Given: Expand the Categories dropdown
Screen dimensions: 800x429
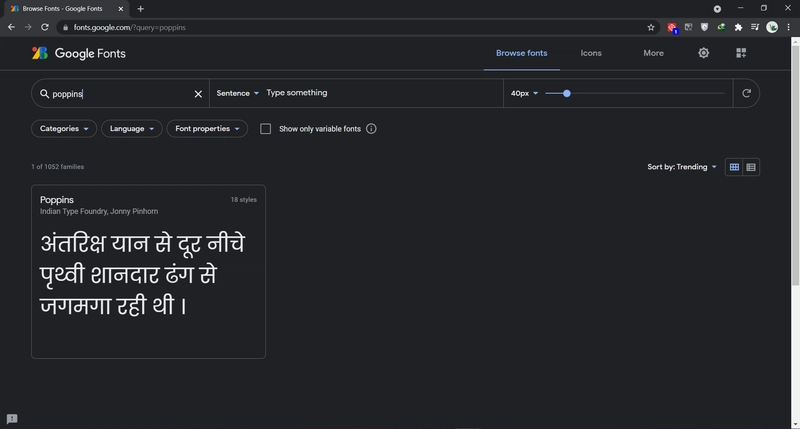Looking at the screenshot, I should [65, 129].
